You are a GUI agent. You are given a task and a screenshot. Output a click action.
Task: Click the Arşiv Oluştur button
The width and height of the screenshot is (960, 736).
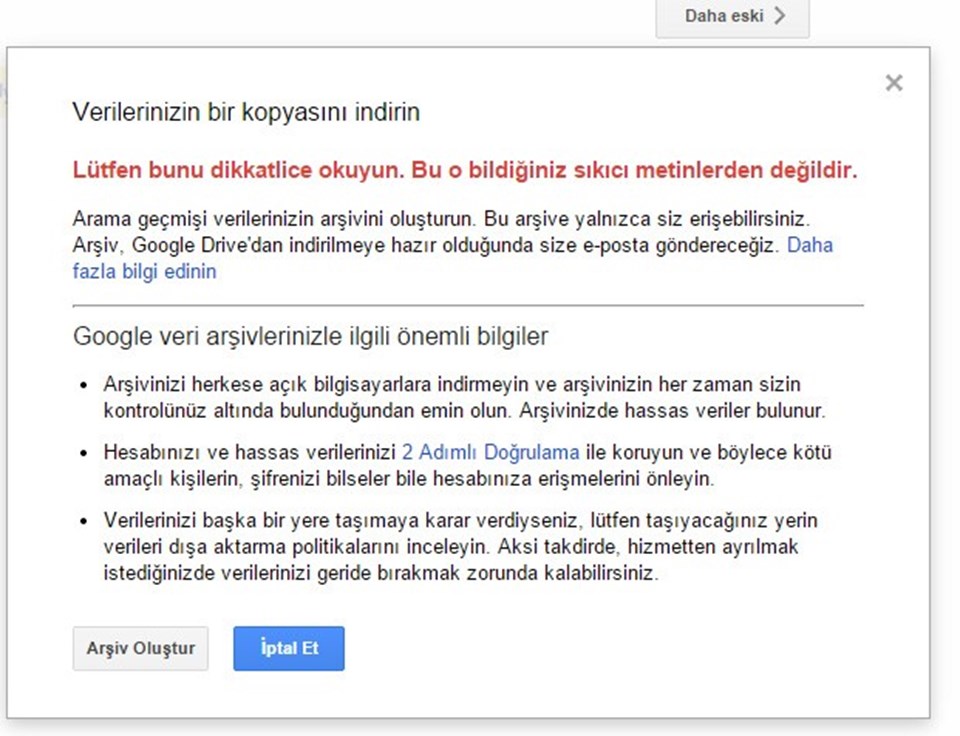[140, 648]
